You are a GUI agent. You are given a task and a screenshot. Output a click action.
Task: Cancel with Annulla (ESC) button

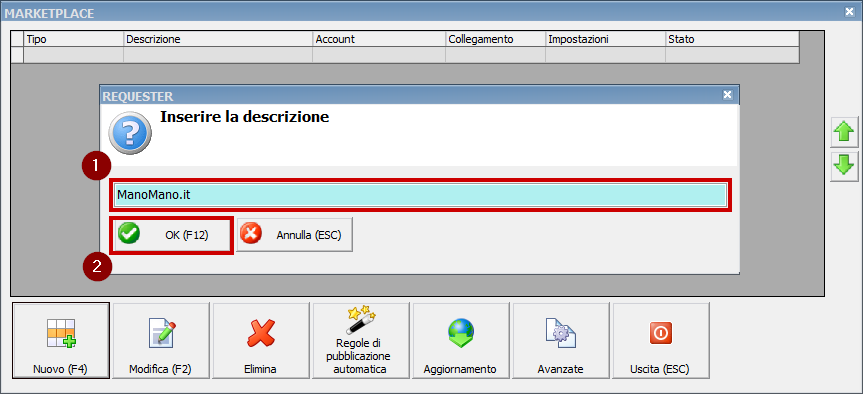(x=294, y=235)
